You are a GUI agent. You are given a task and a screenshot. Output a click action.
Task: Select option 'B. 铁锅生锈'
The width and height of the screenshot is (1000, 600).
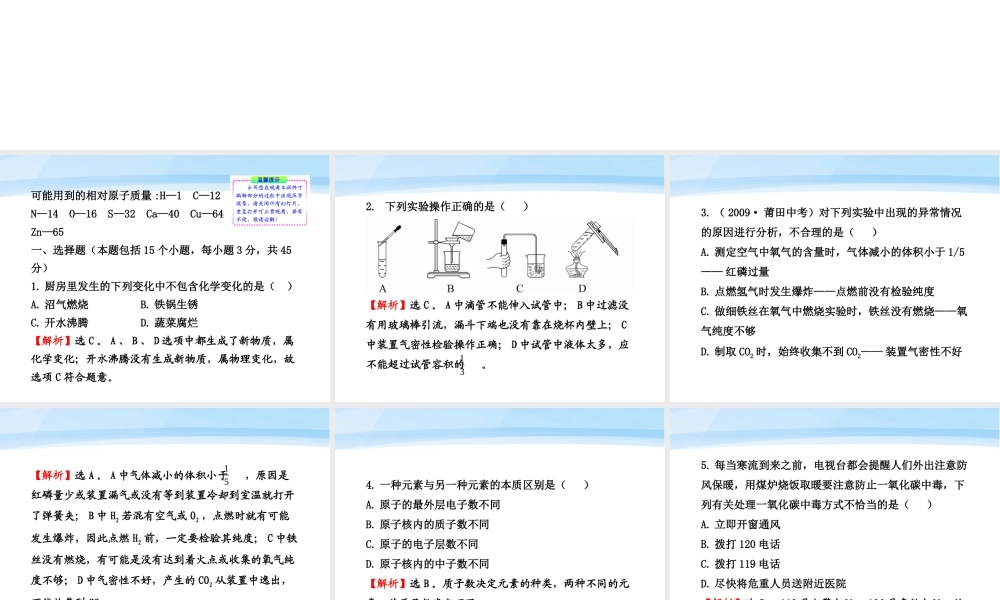[x=169, y=305]
